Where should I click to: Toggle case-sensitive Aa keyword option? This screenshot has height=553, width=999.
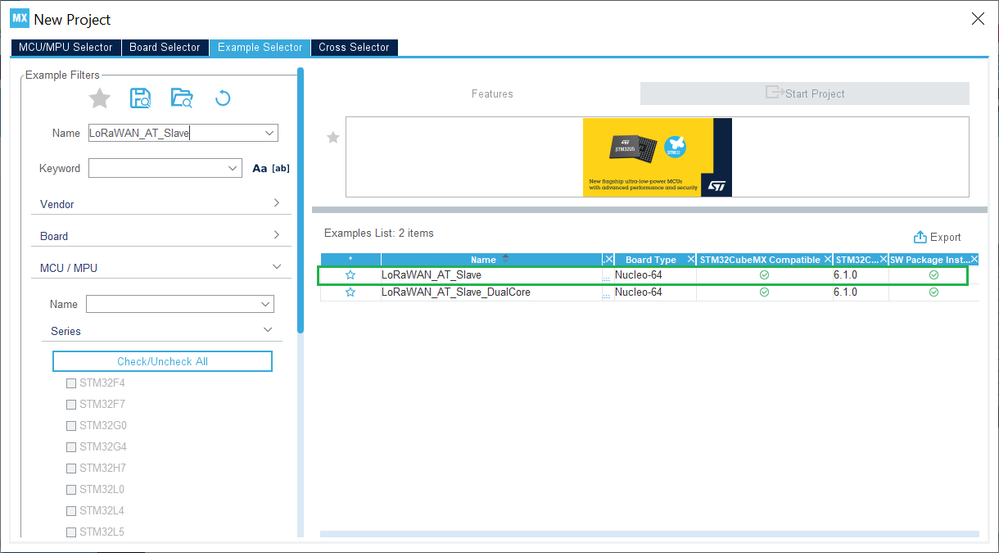click(259, 168)
